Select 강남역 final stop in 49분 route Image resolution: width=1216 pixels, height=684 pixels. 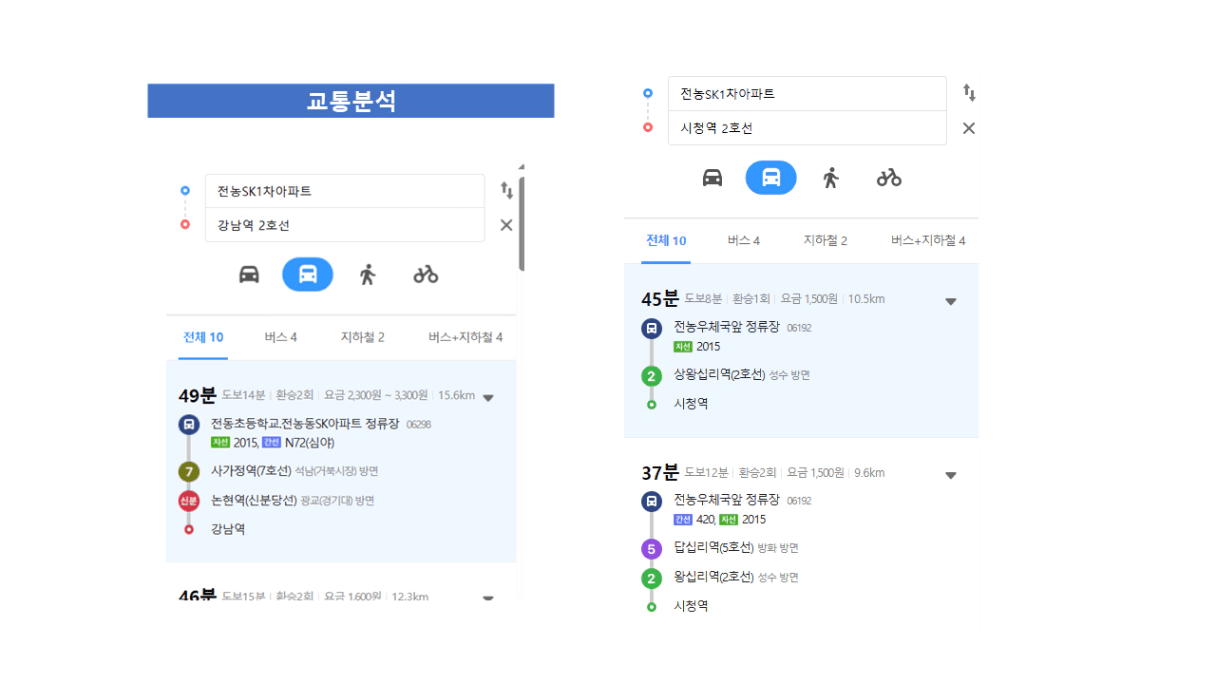(x=228, y=530)
